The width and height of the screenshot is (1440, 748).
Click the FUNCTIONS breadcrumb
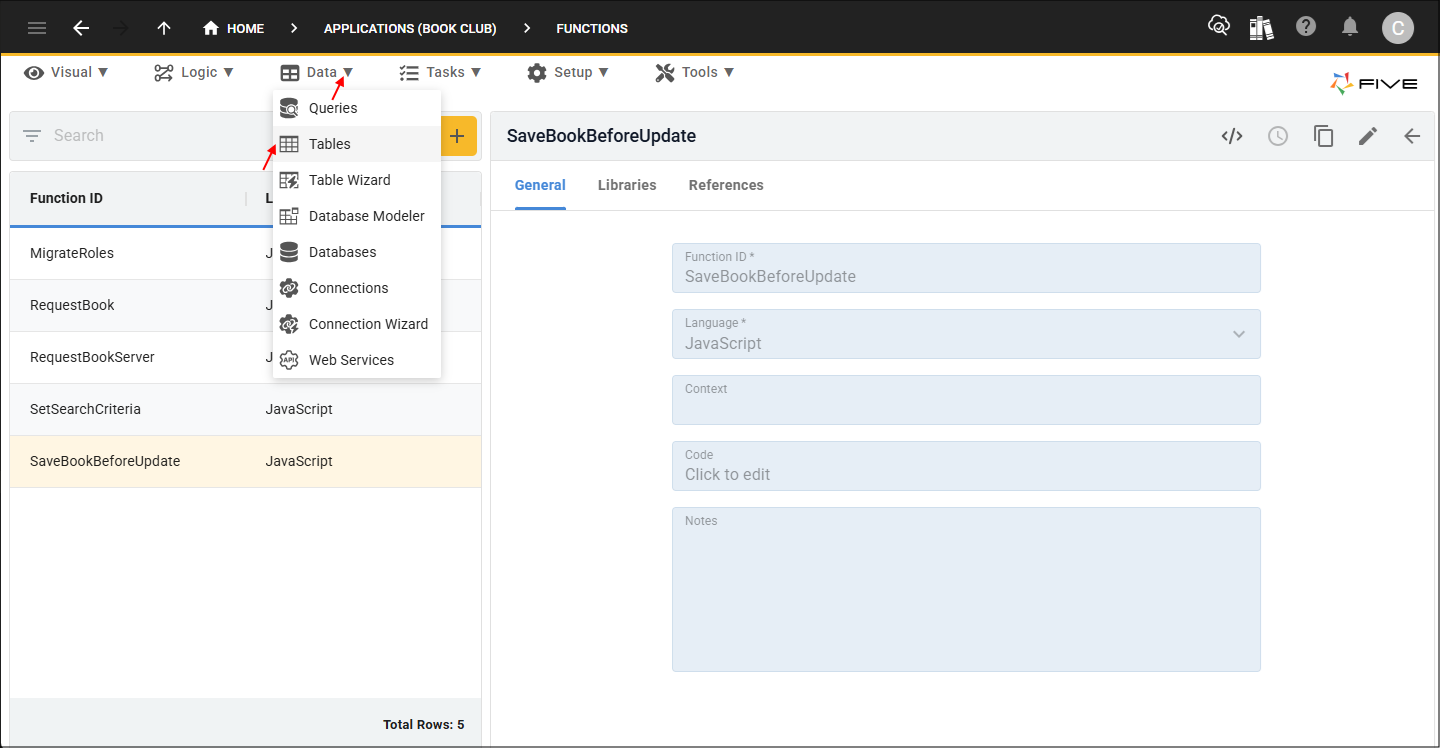click(x=592, y=28)
